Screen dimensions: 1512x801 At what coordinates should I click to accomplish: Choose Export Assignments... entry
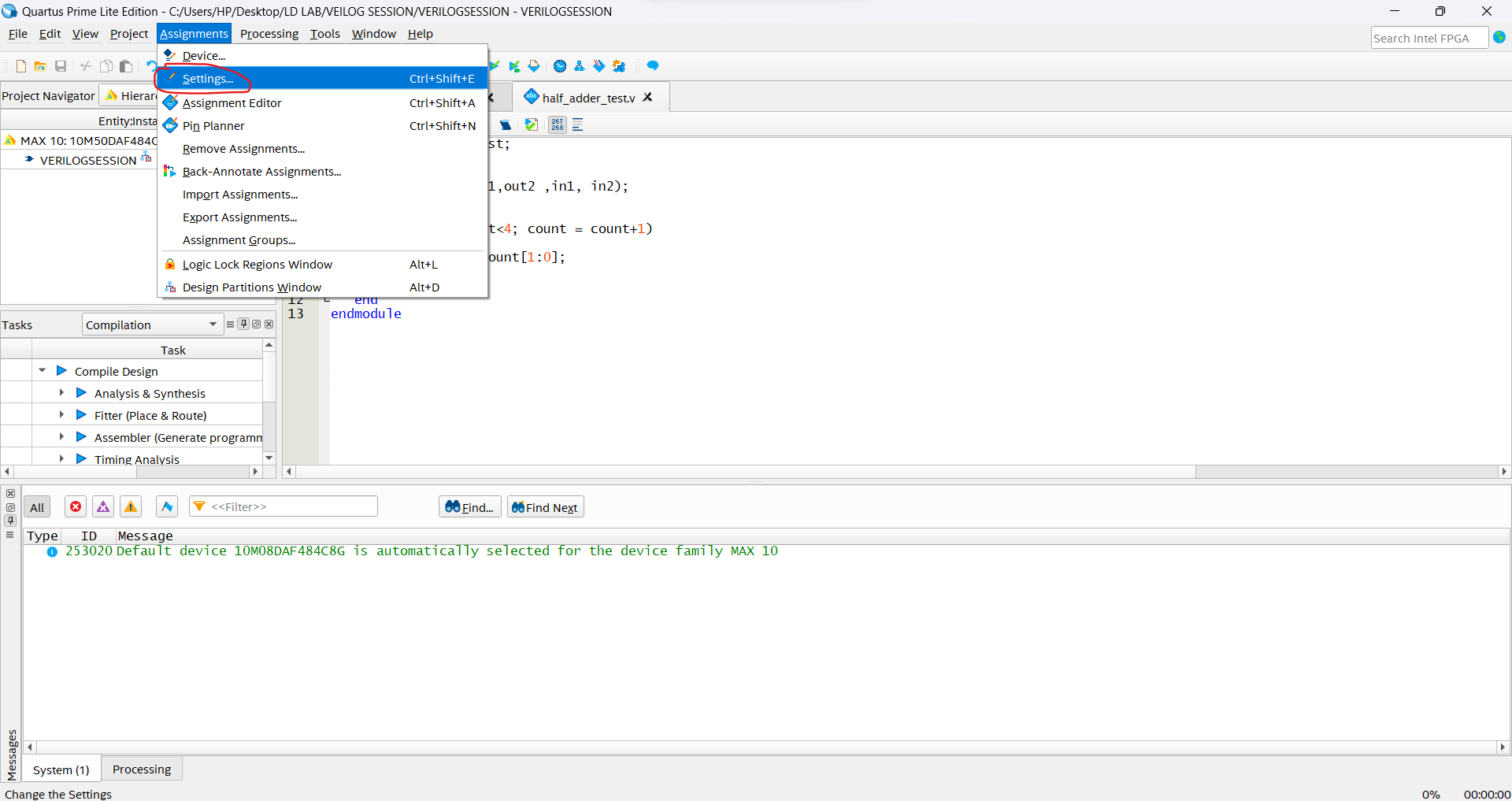coord(323,217)
